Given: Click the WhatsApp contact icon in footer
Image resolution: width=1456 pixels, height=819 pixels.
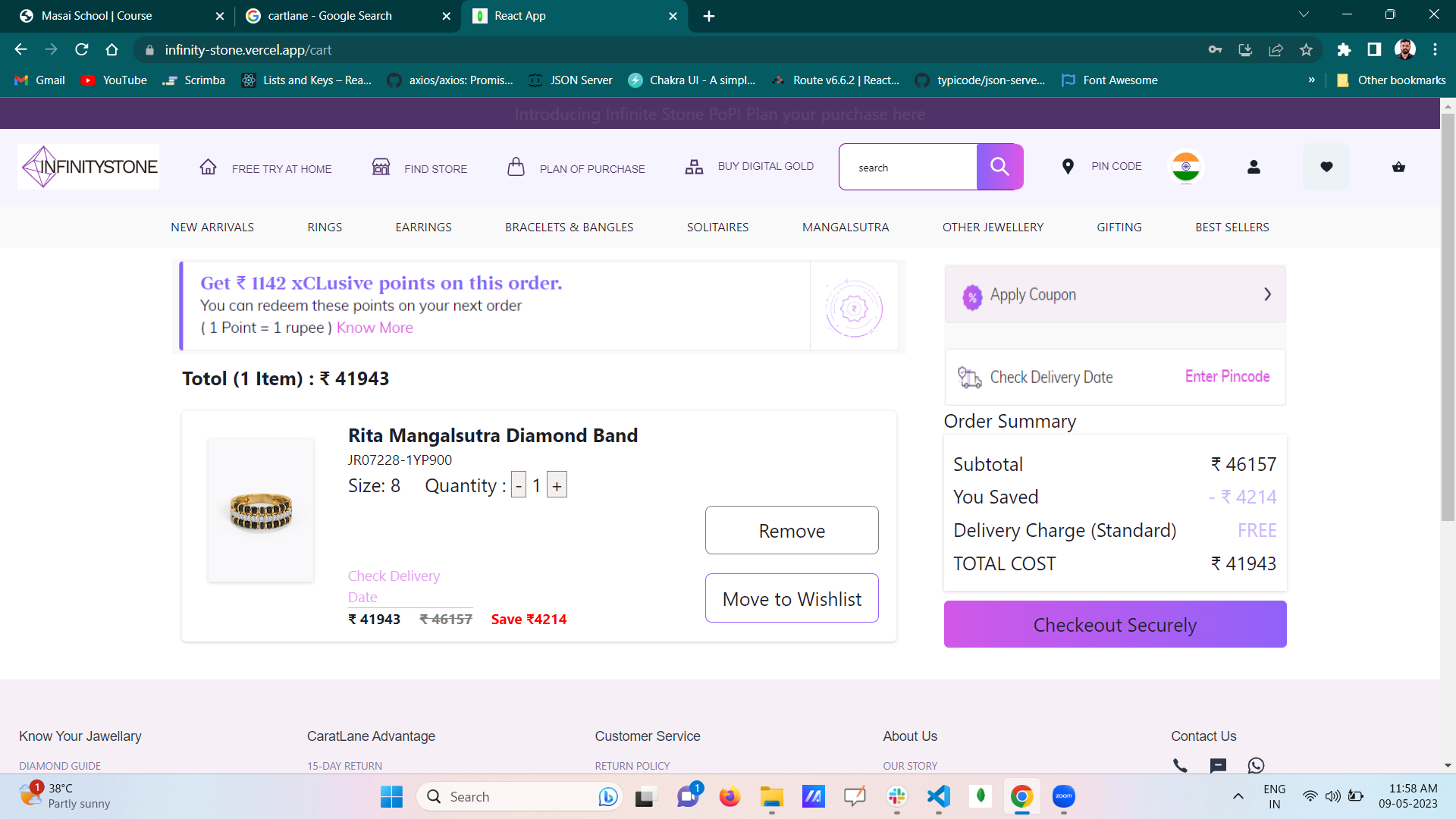Looking at the screenshot, I should [1256, 765].
